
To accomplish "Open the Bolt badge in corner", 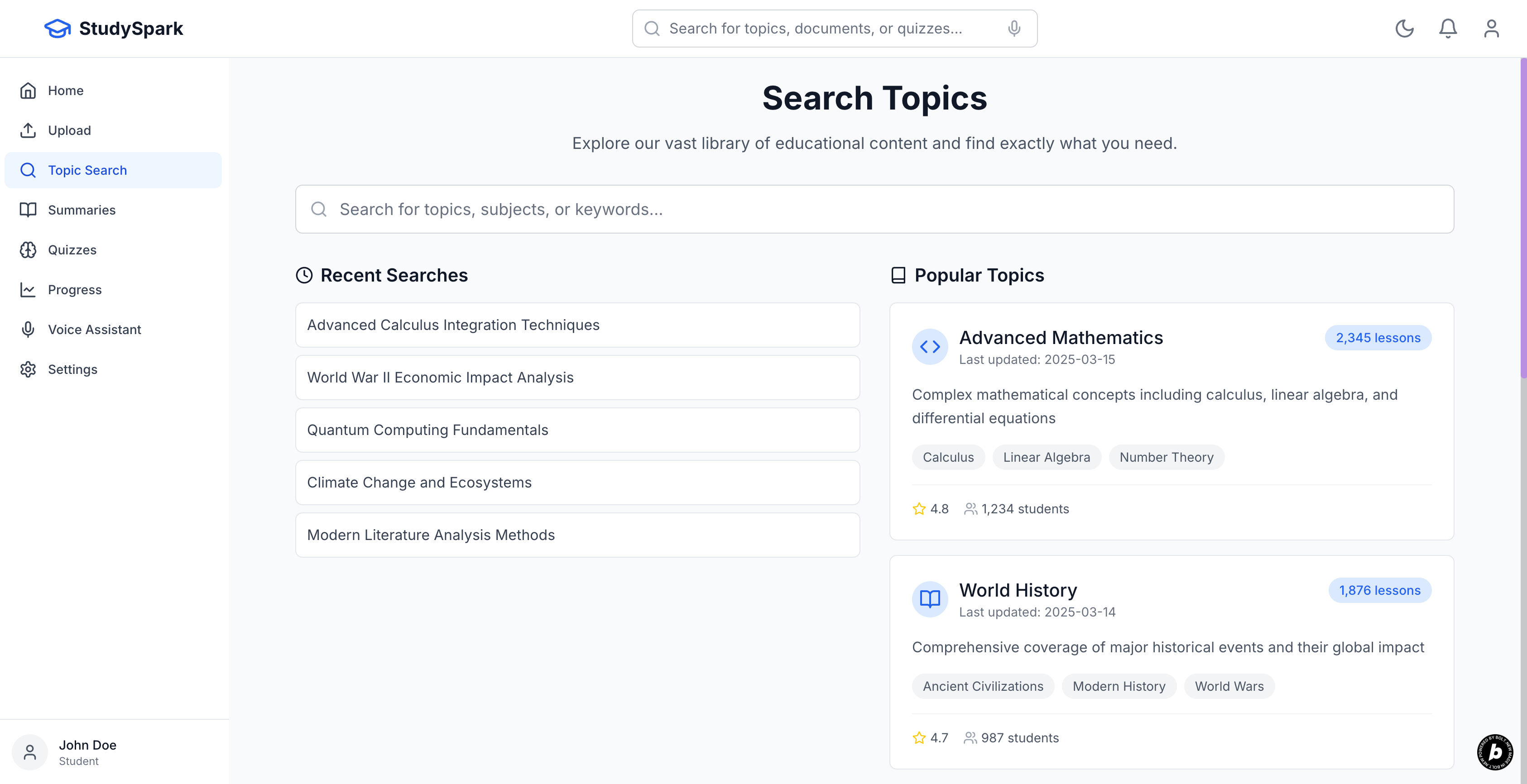I will click(x=1494, y=752).
